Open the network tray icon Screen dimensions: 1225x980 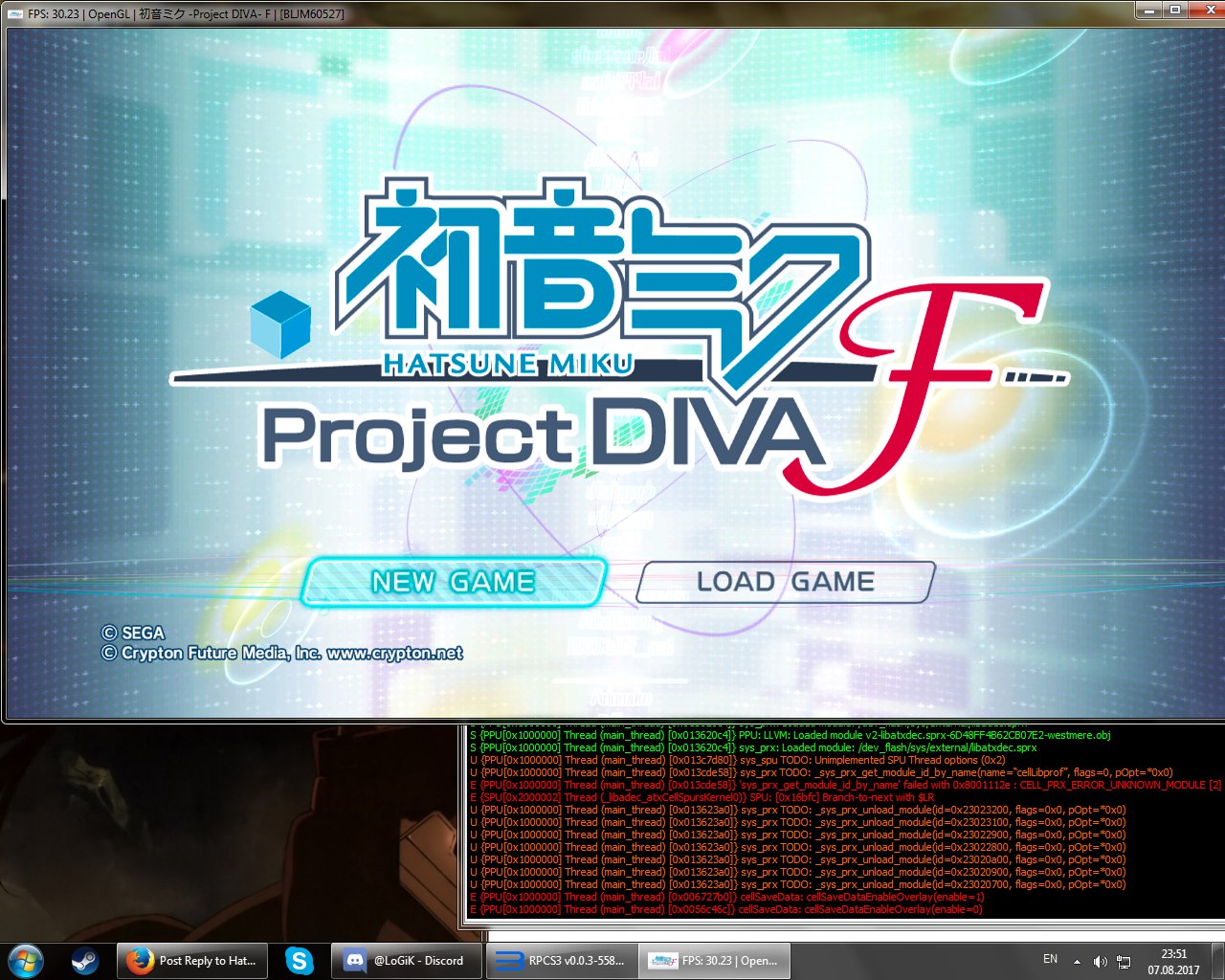1124,961
